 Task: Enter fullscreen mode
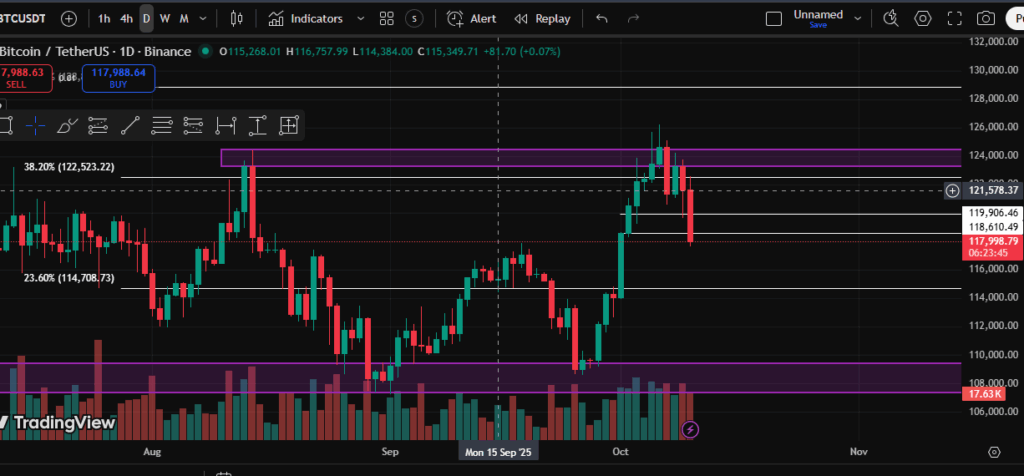pos(954,18)
